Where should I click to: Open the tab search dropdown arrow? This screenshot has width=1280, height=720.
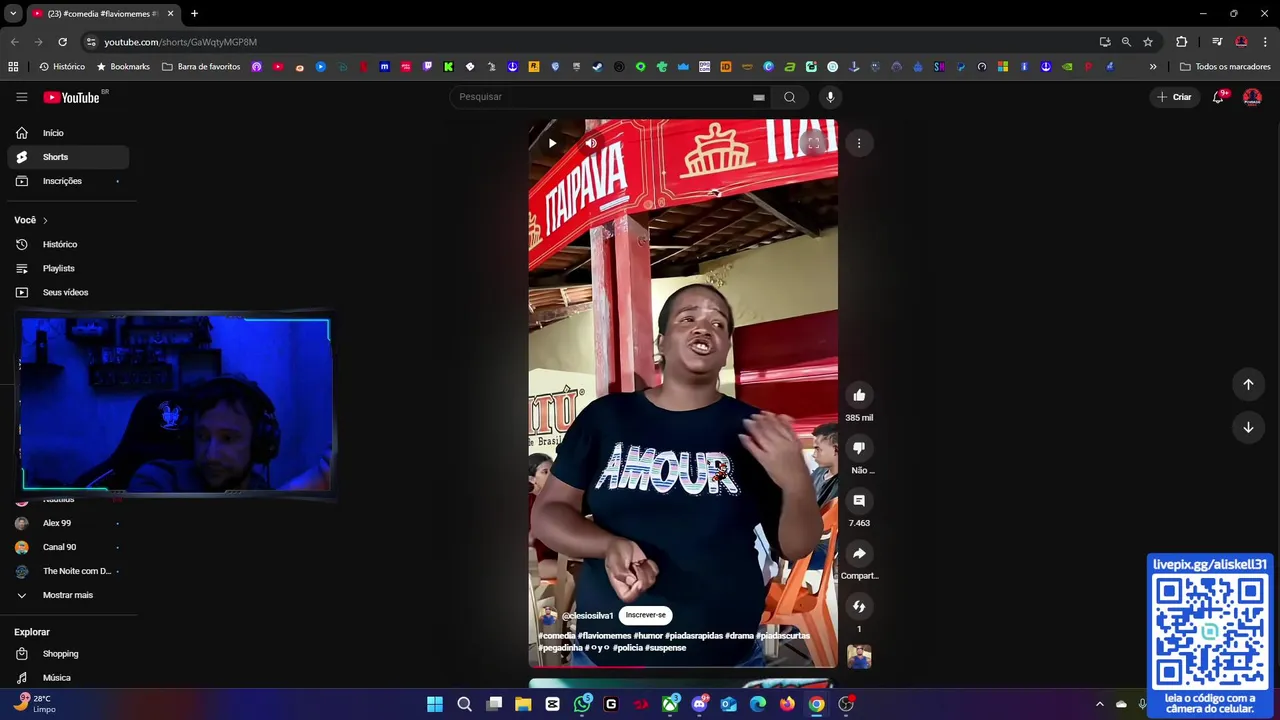13,14
